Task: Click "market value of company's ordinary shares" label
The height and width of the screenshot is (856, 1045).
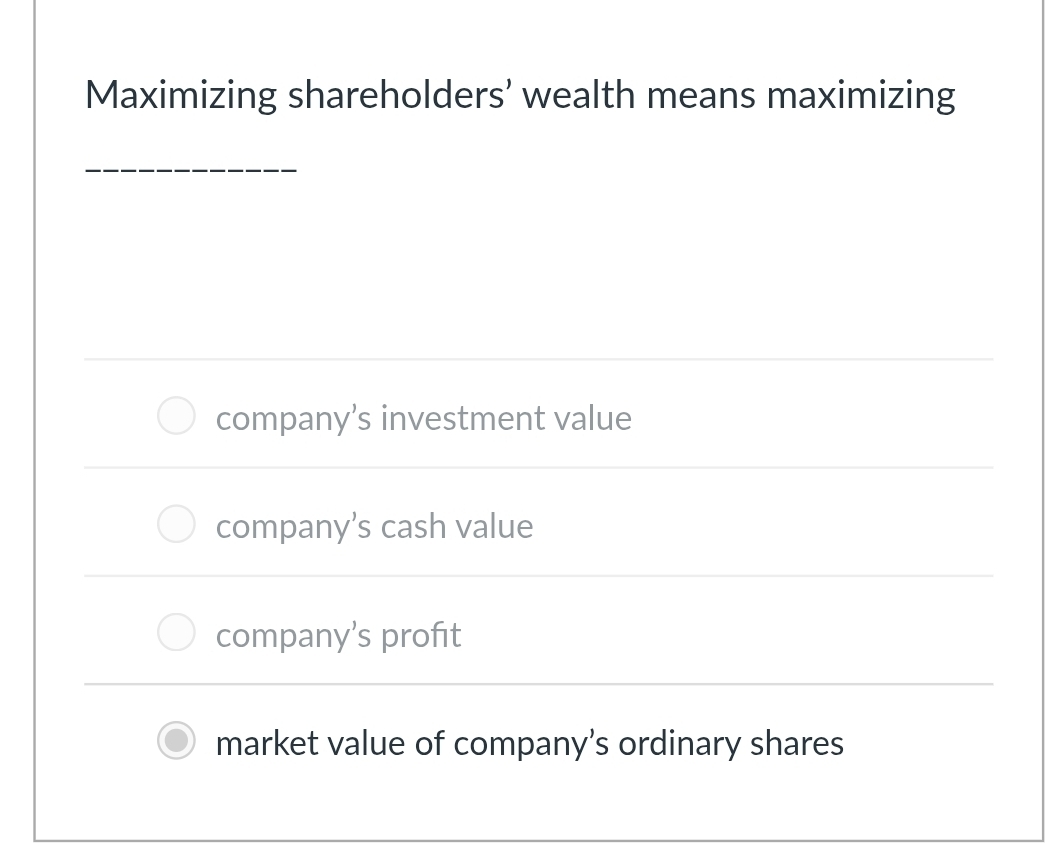Action: tap(529, 743)
